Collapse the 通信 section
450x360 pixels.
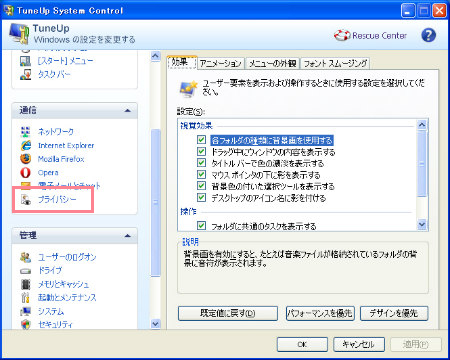point(127,111)
